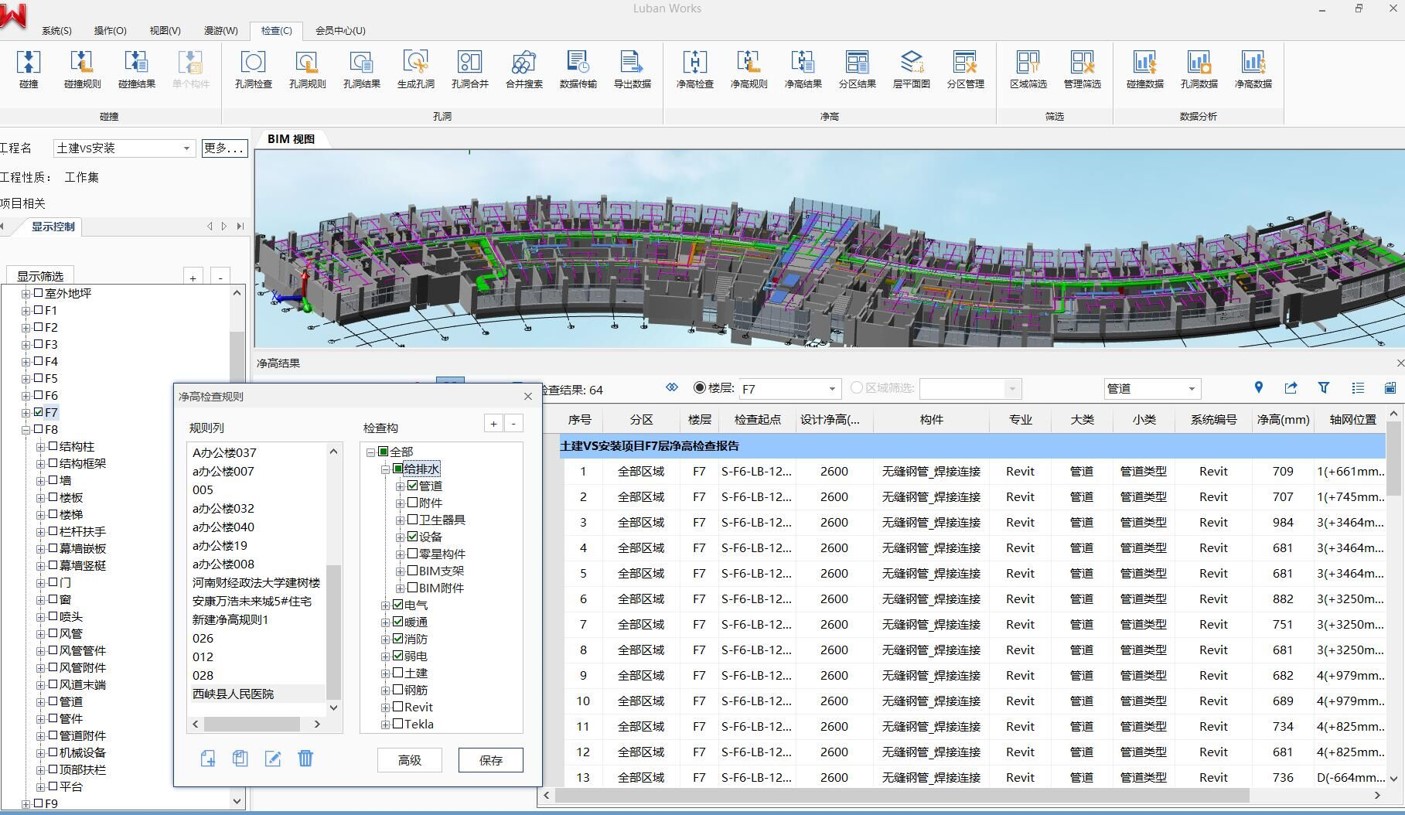Image resolution: width=1405 pixels, height=815 pixels.
Task: Open 分区管理 zone management tool
Action: 964,69
